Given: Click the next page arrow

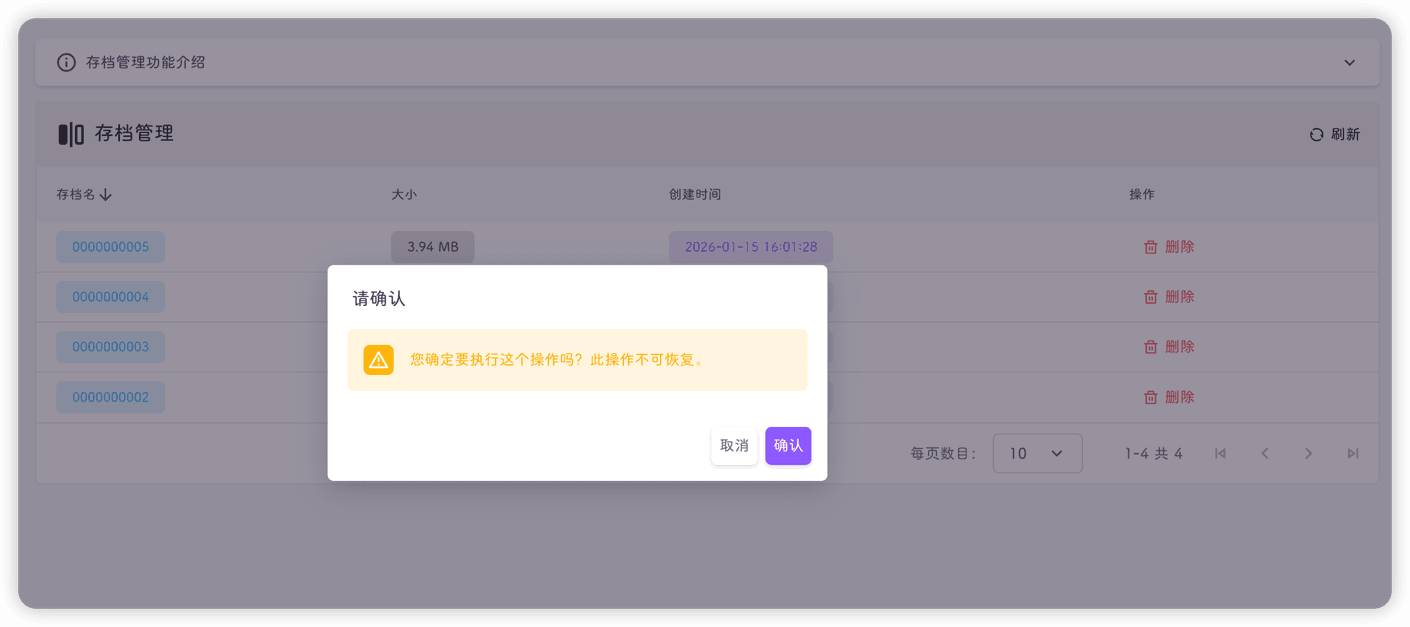Looking at the screenshot, I should tap(1308, 453).
